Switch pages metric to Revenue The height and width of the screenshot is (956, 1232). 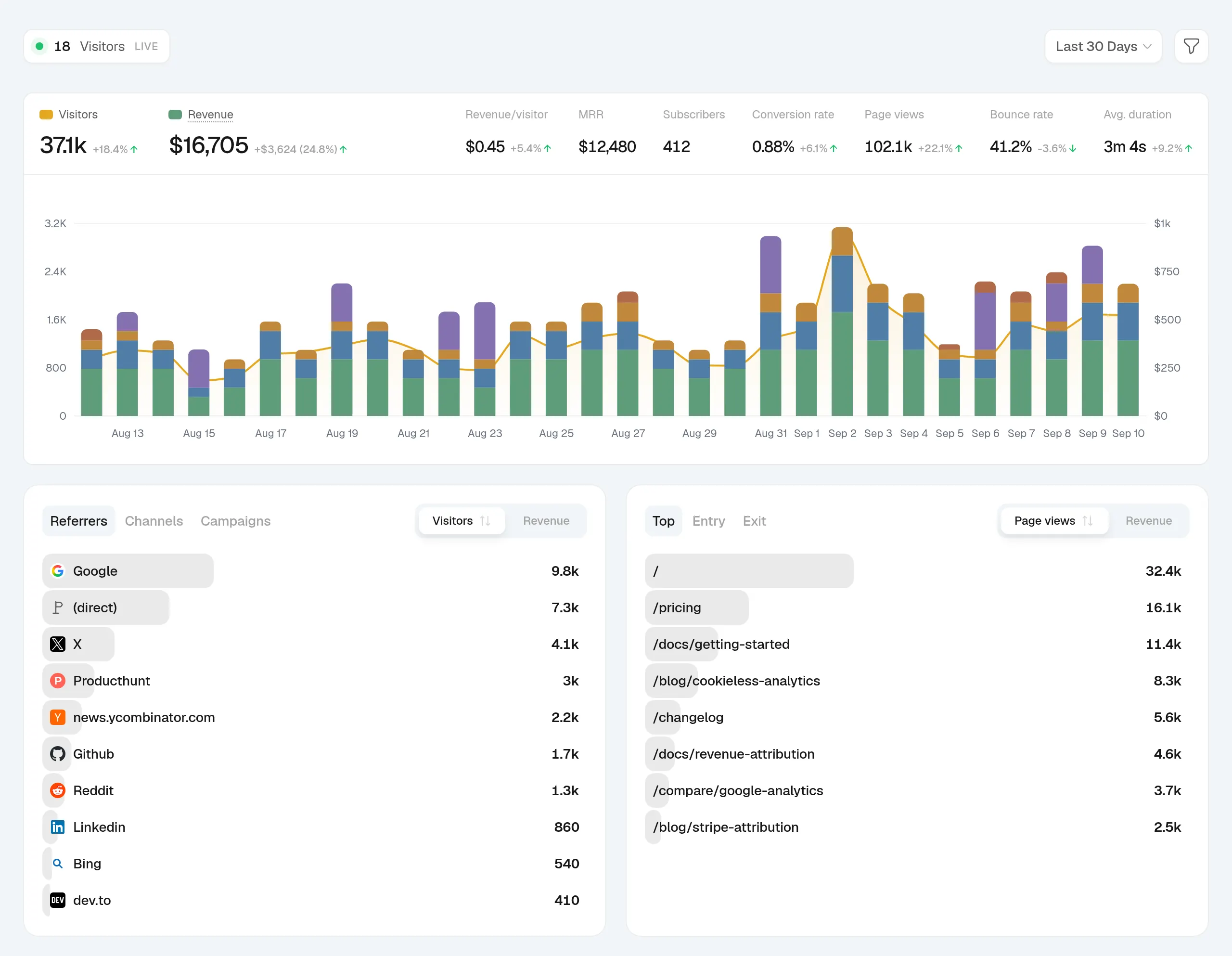tap(1149, 521)
